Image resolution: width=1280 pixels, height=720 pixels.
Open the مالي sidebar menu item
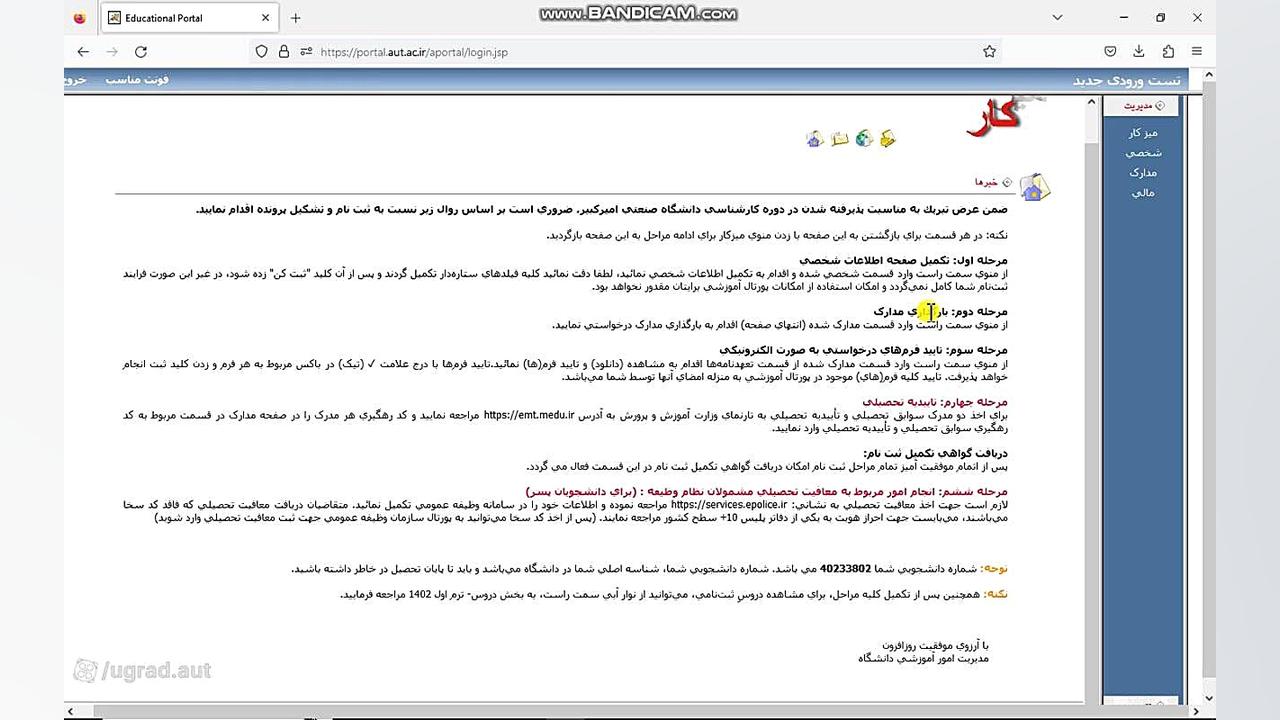(1143, 193)
